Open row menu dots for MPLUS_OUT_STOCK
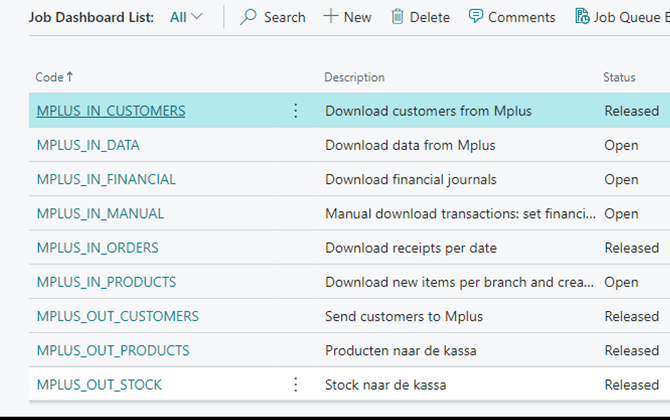Image resolution: width=670 pixels, height=420 pixels. pyautogui.click(x=295, y=385)
